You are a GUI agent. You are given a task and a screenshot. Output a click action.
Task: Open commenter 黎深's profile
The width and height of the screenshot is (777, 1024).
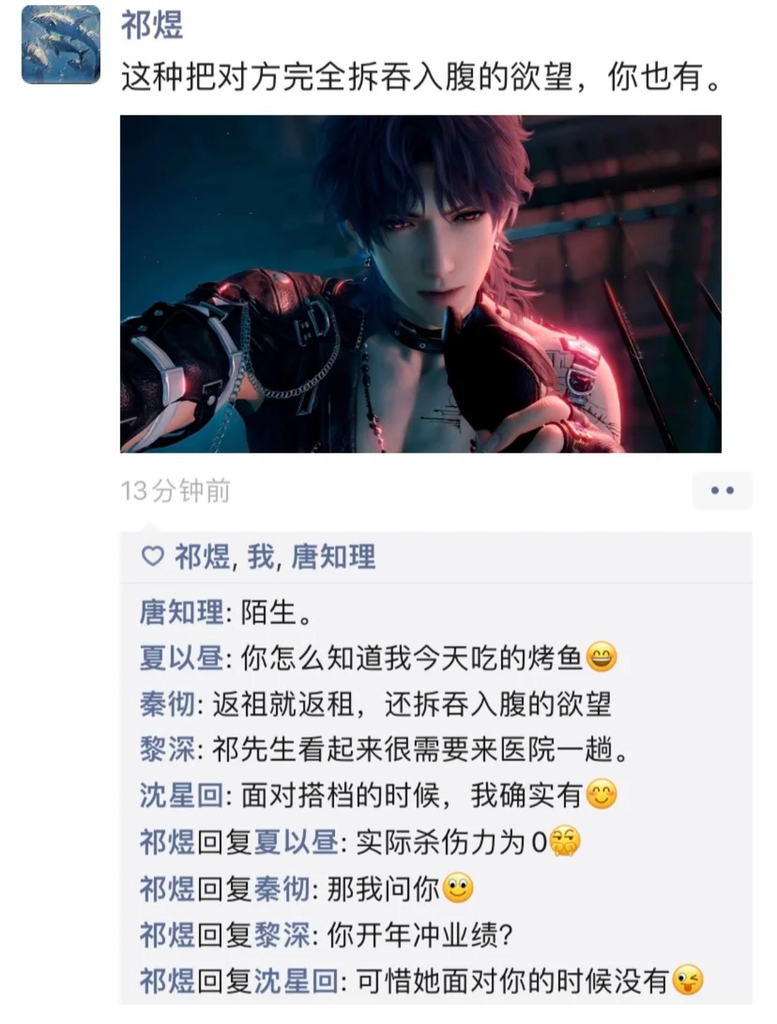(x=167, y=750)
